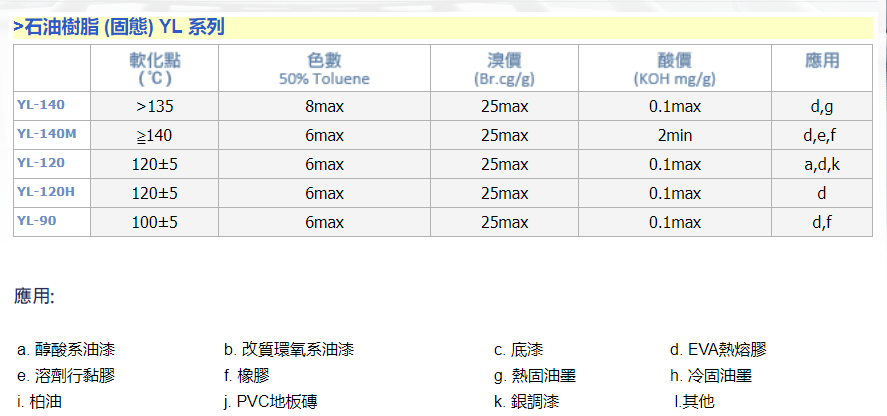Click YL-120 row softening point 120±5
The width and height of the screenshot is (887, 416).
pyautogui.click(x=154, y=164)
